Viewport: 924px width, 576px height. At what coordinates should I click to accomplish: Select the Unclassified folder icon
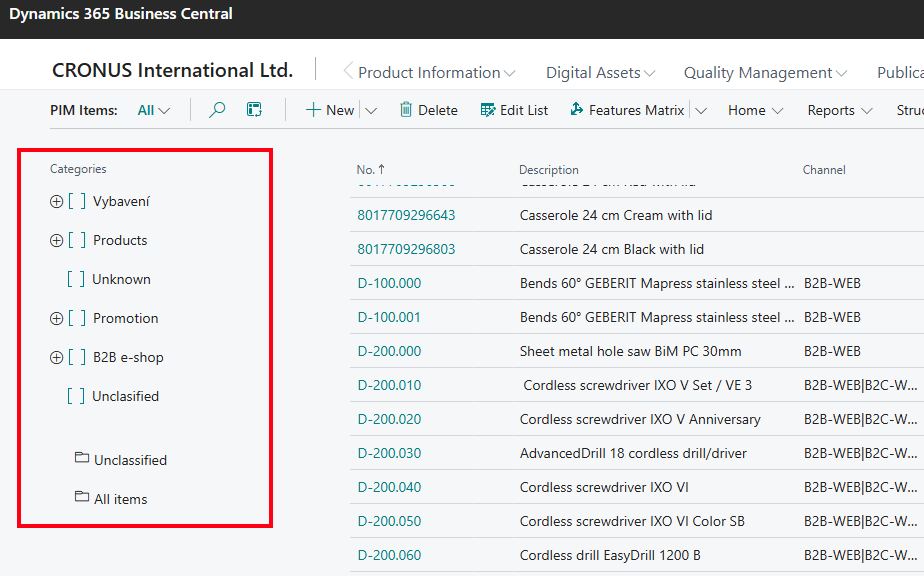pos(82,459)
